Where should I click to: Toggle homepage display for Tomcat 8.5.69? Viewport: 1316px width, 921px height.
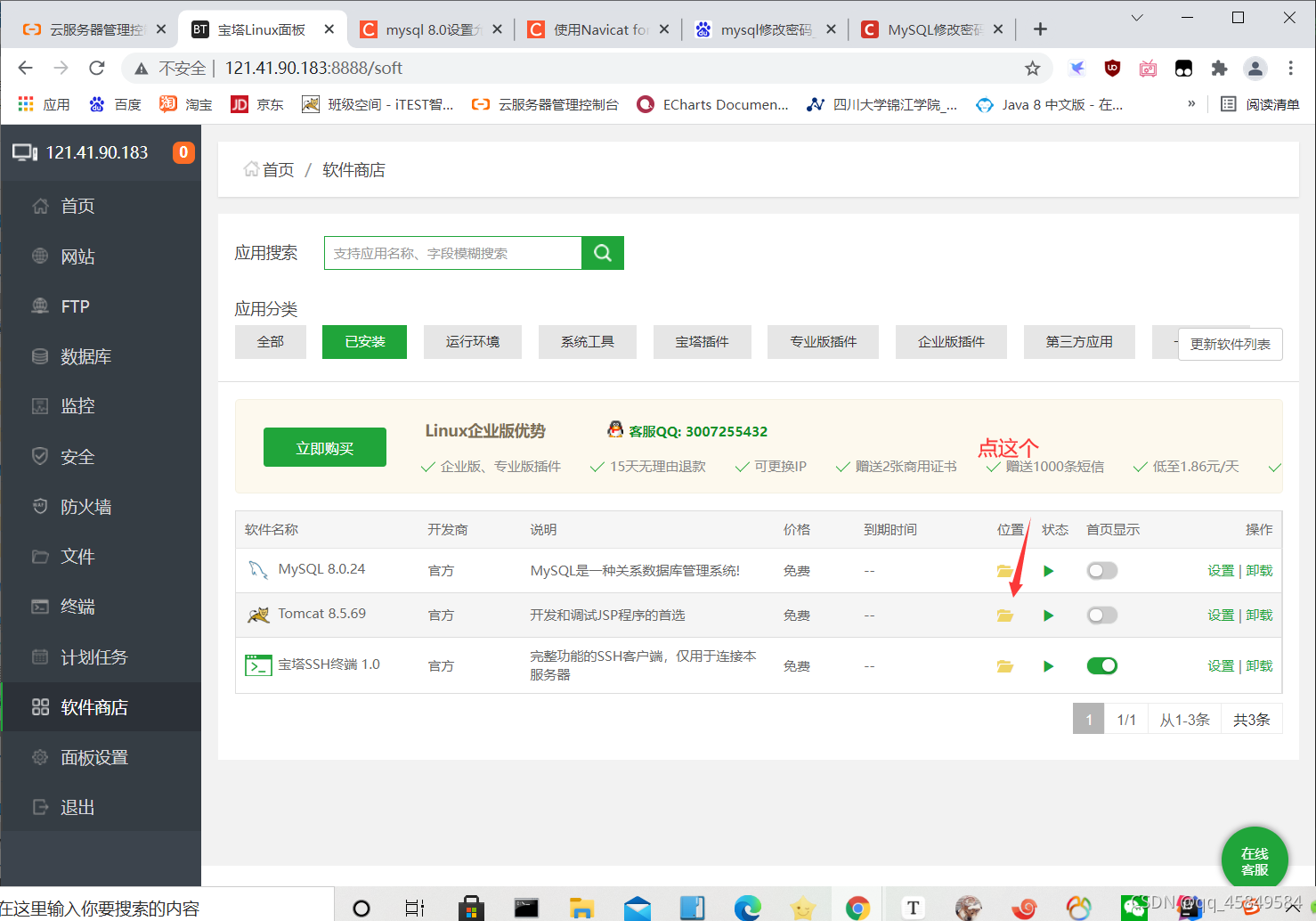[1102, 615]
